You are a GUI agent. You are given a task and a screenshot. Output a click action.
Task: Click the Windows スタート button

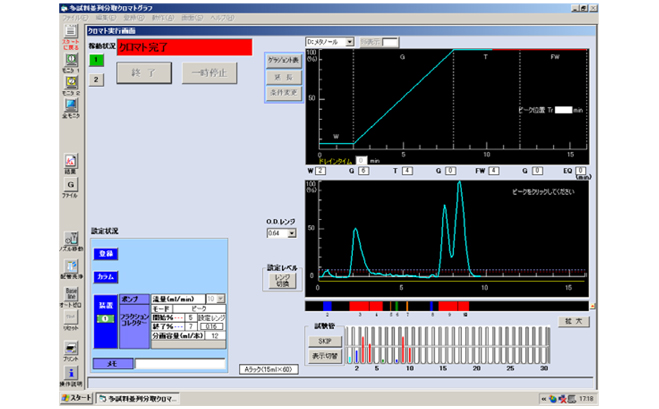(x=76, y=398)
